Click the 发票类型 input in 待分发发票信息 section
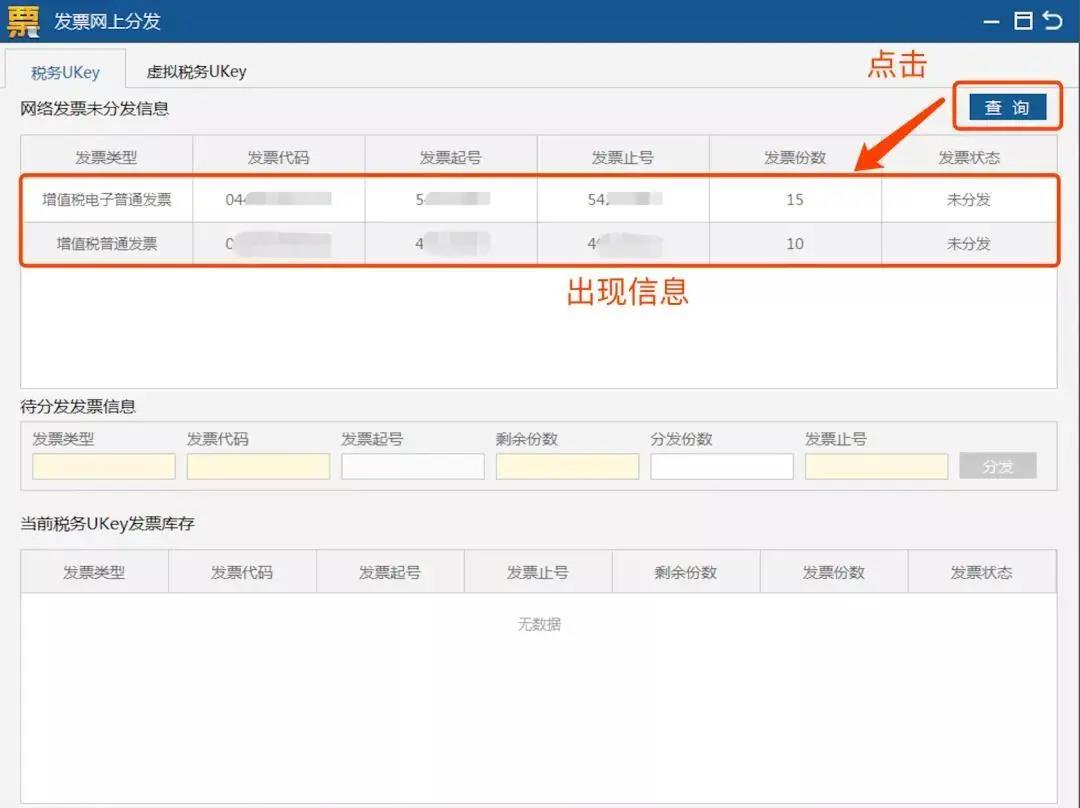 point(103,466)
